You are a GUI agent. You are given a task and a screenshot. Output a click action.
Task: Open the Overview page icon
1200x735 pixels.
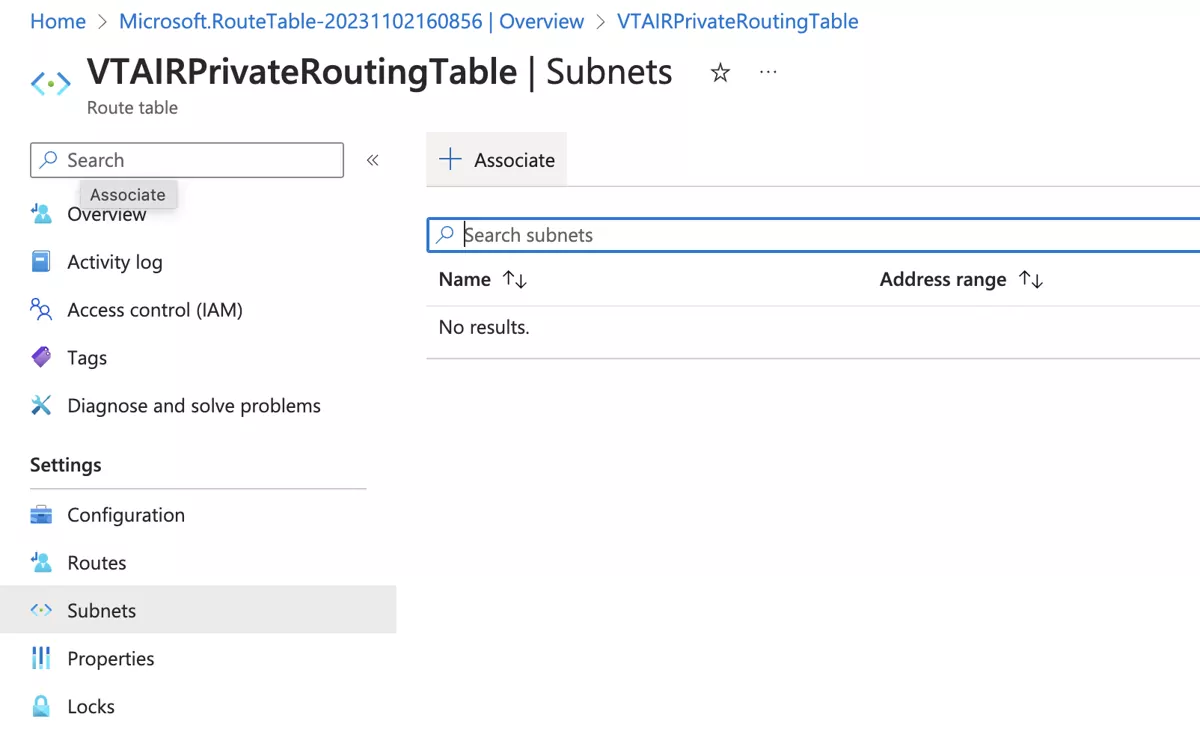click(41, 213)
